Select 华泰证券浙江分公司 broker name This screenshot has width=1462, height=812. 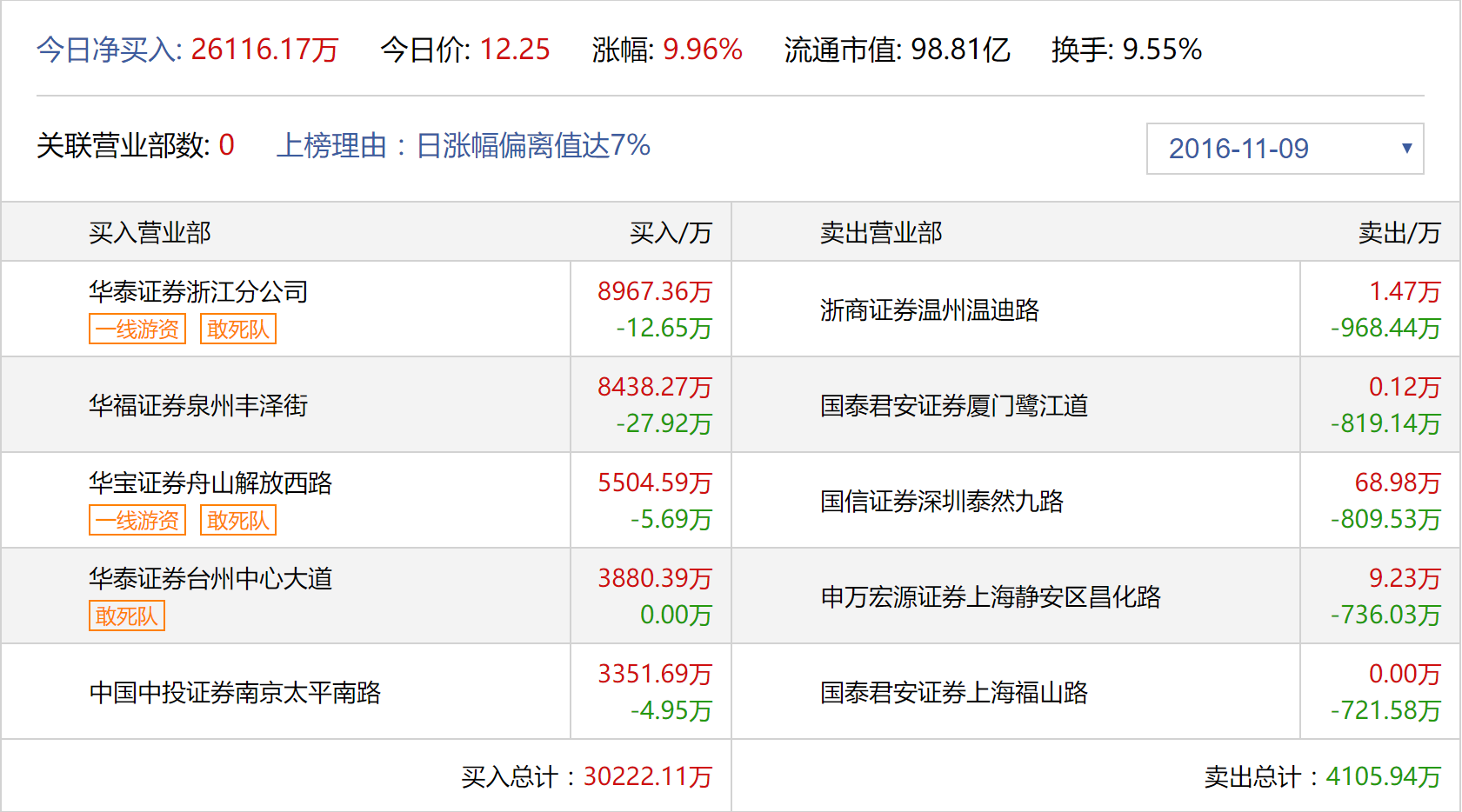click(198, 291)
